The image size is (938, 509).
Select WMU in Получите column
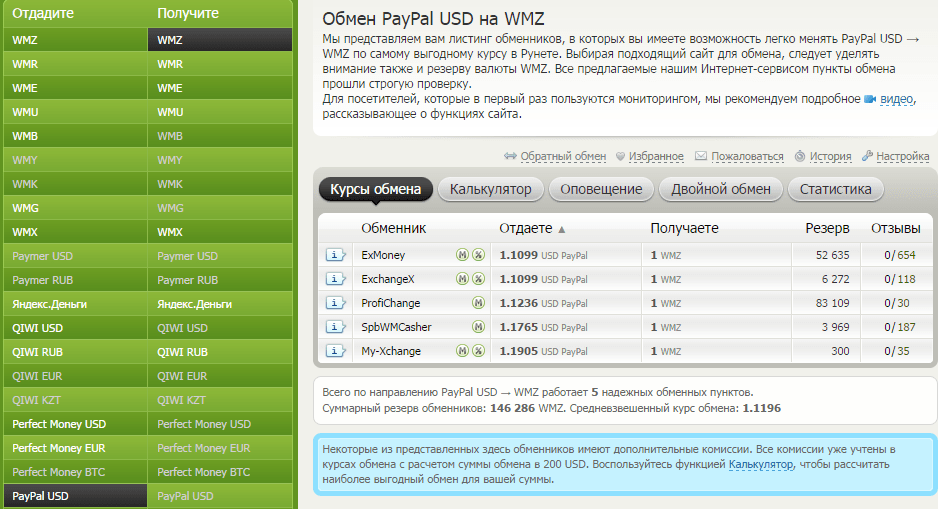(220, 112)
